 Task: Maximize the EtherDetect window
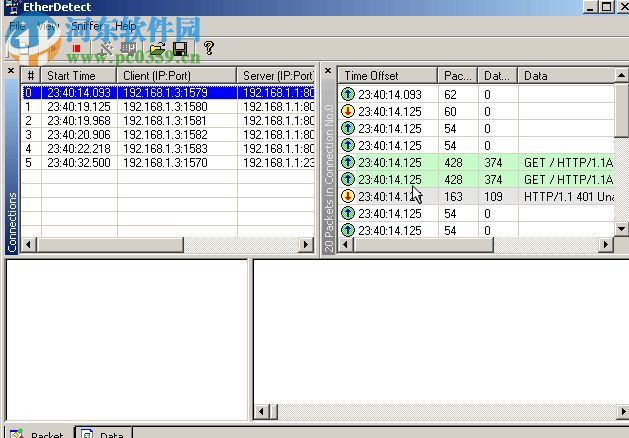(607, 7)
